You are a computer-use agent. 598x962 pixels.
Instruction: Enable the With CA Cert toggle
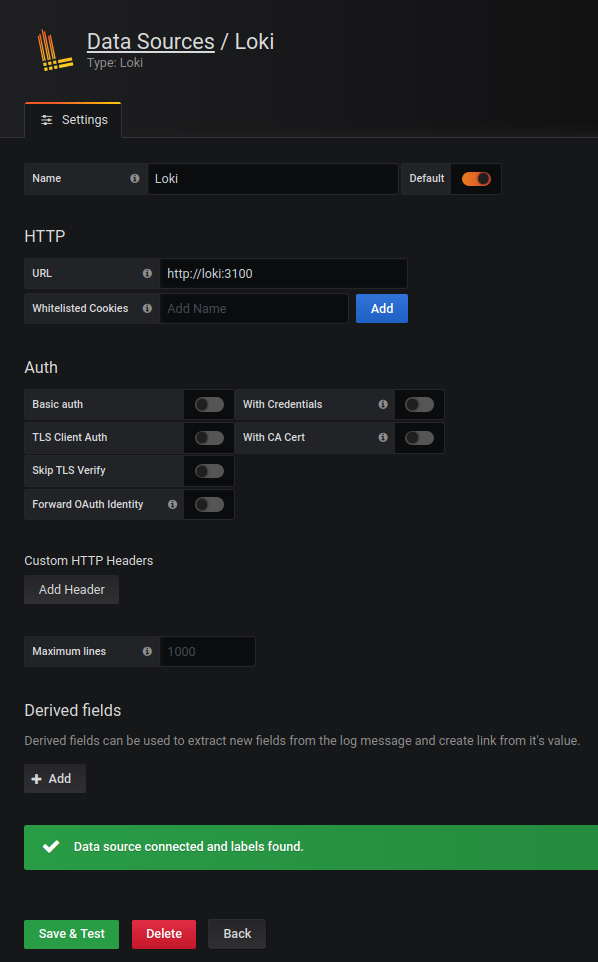tap(420, 437)
